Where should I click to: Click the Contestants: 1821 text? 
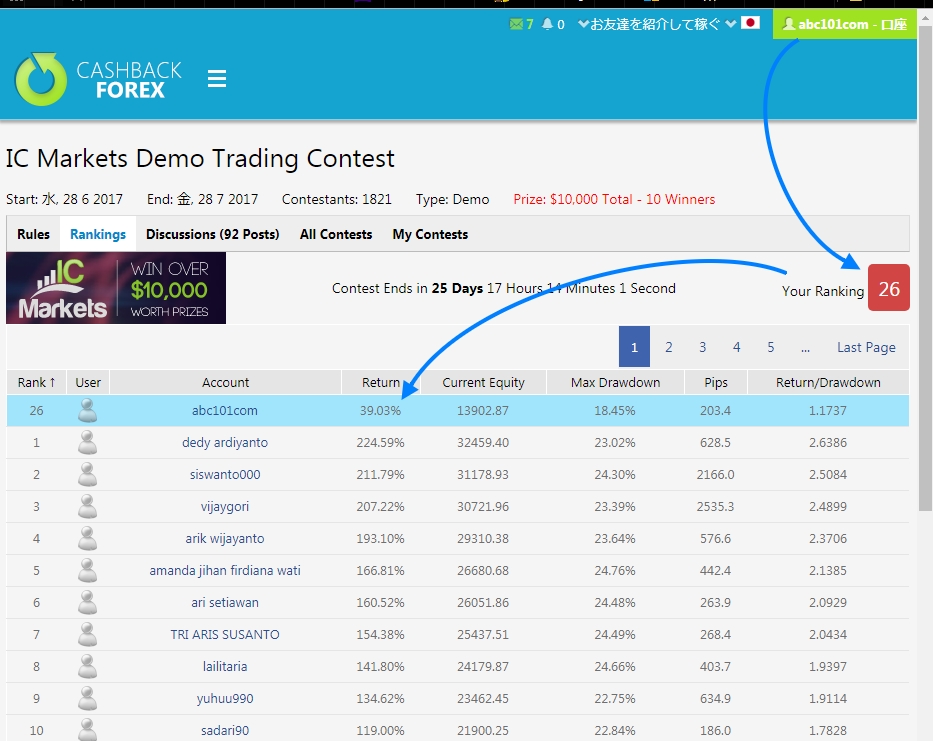[337, 199]
